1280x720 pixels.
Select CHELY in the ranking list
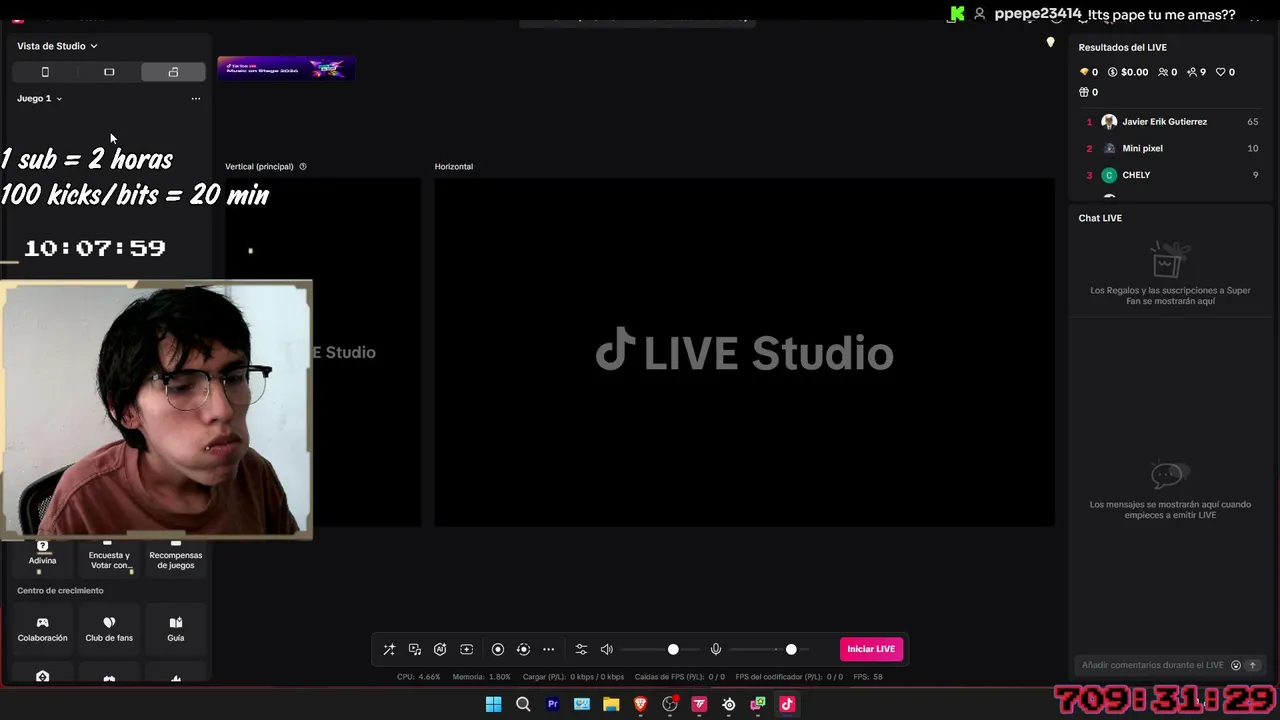[x=1172, y=175]
